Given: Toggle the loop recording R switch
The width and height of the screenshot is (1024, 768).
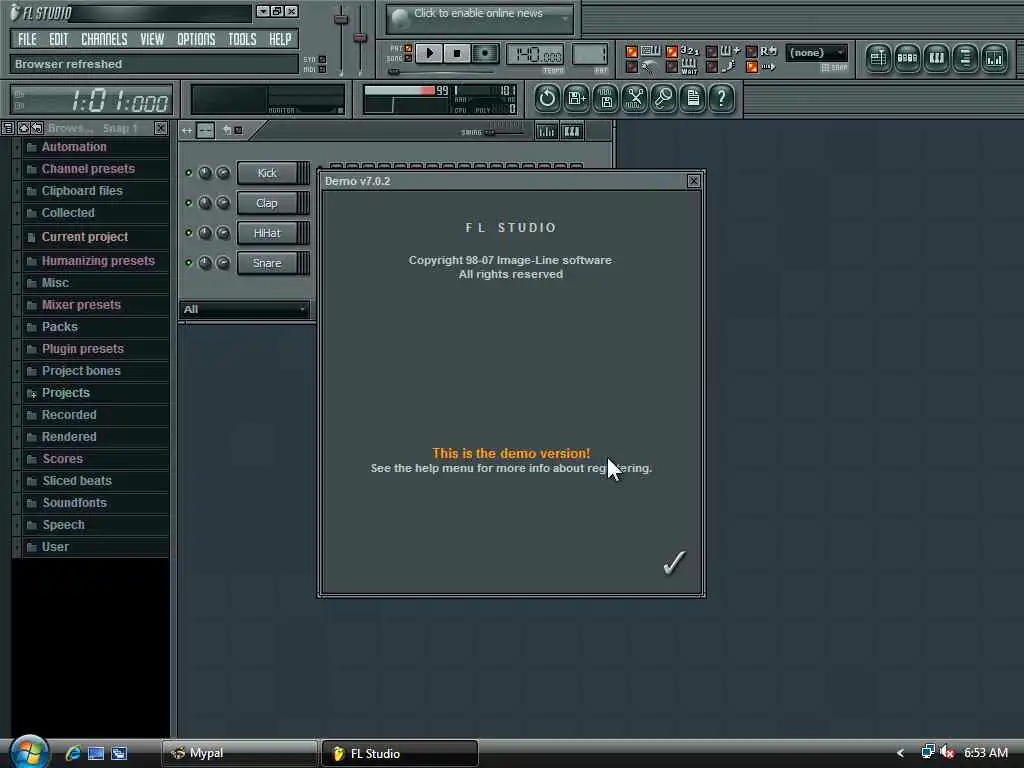Looking at the screenshot, I should click(752, 52).
